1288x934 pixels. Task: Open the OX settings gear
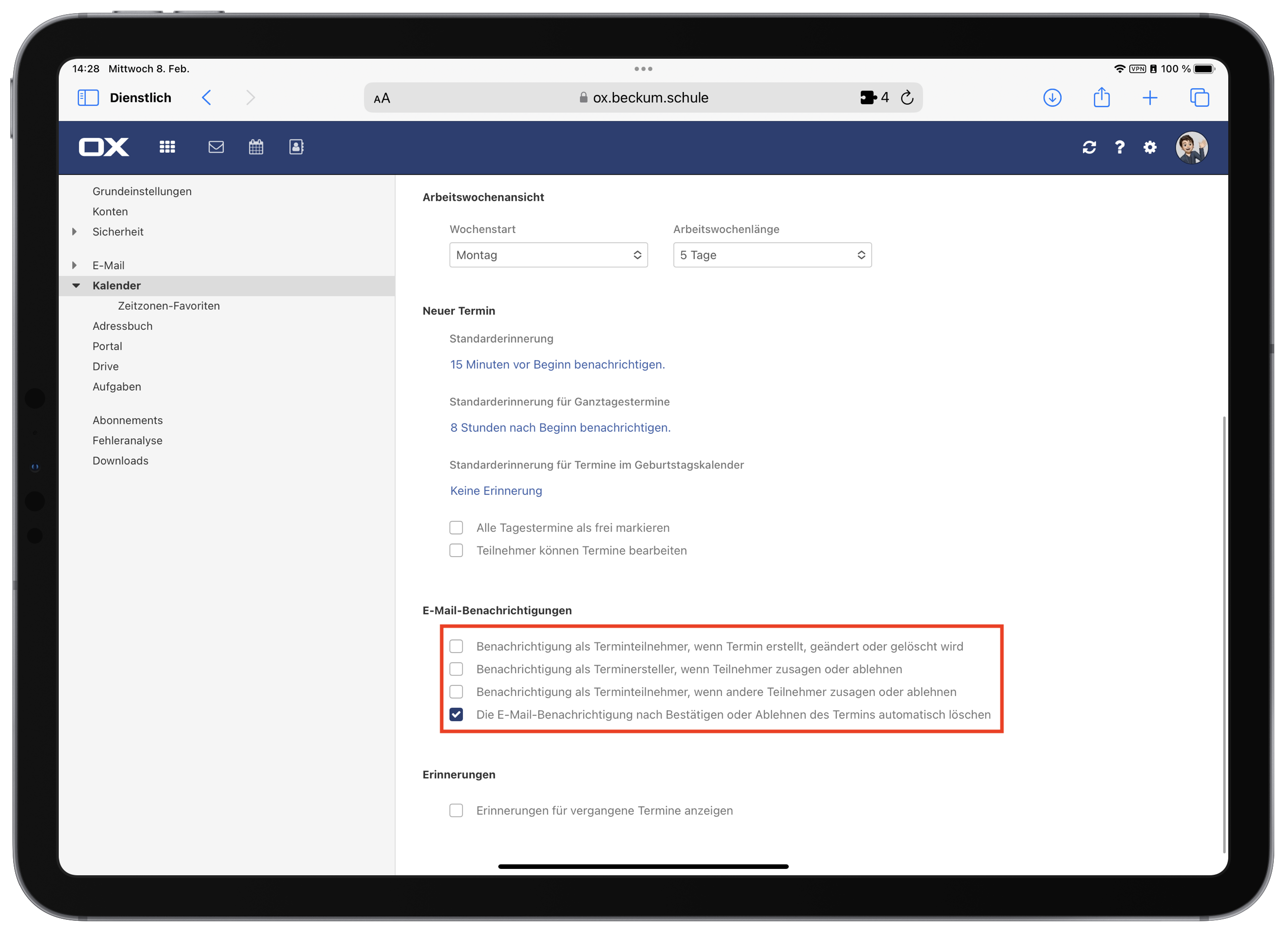click(x=1149, y=148)
